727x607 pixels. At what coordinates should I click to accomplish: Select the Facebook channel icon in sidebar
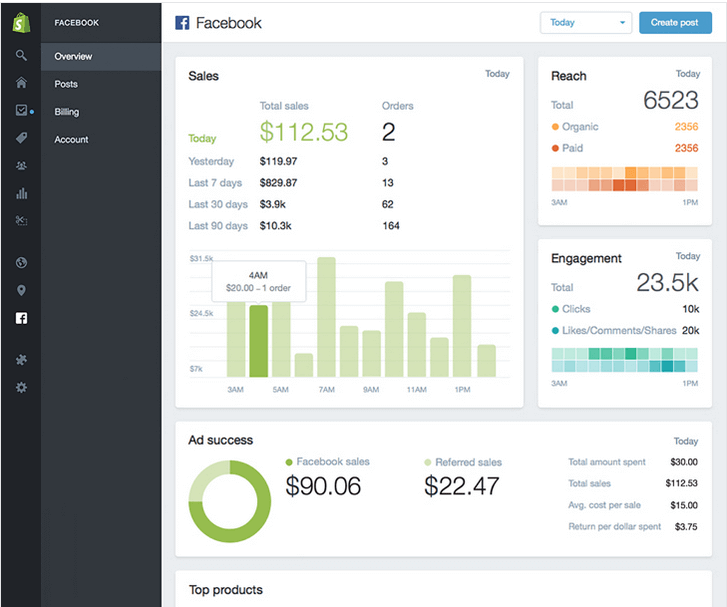21,319
